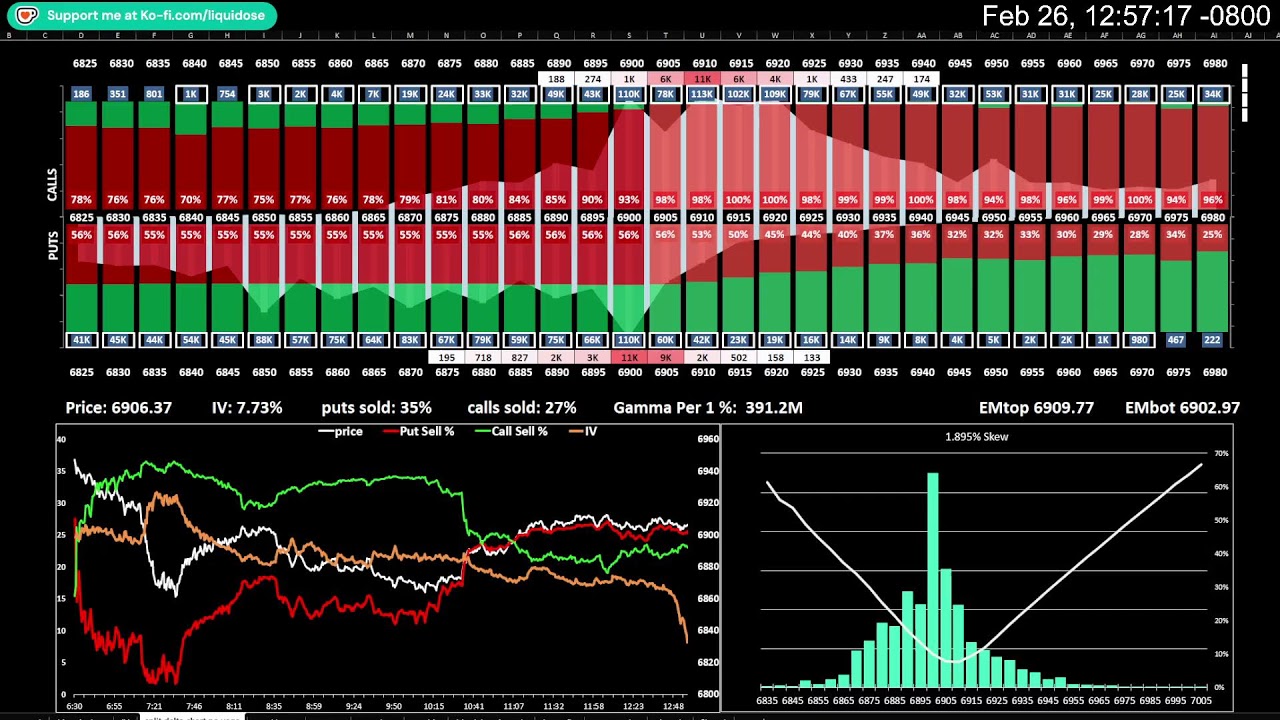This screenshot has height=720, width=1280.
Task: Select the put volume cell 827
Action: (520, 357)
